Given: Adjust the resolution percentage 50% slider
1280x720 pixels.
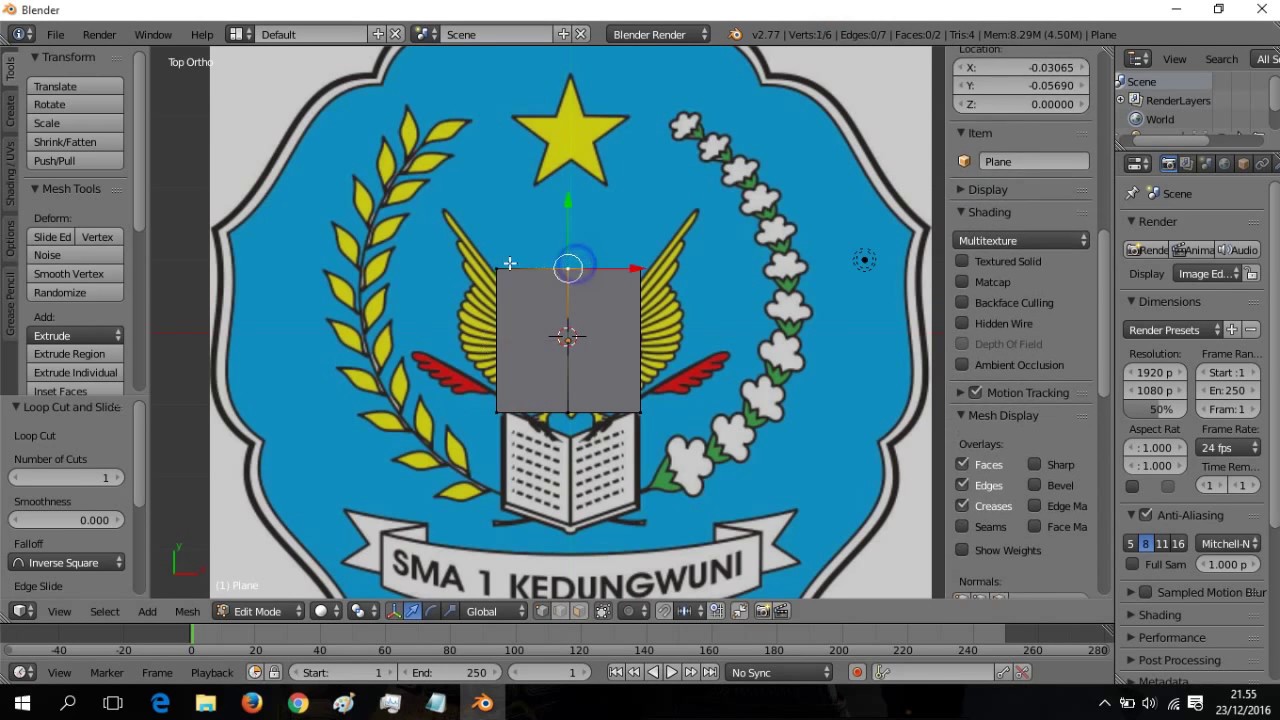Looking at the screenshot, I should click(x=1155, y=409).
